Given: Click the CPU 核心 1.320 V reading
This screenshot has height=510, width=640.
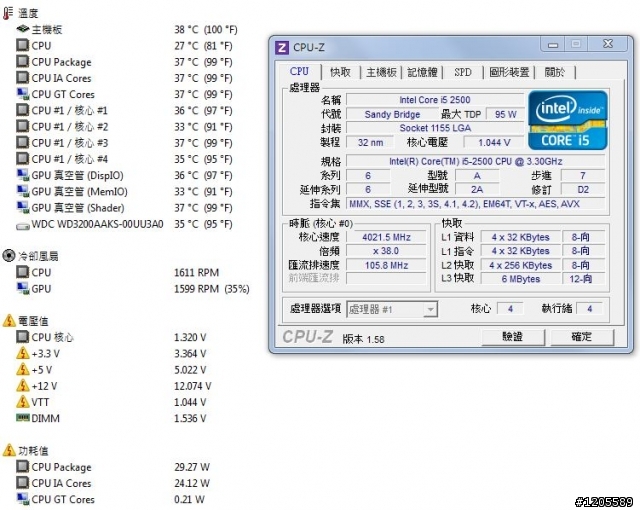Looking at the screenshot, I should point(190,337).
